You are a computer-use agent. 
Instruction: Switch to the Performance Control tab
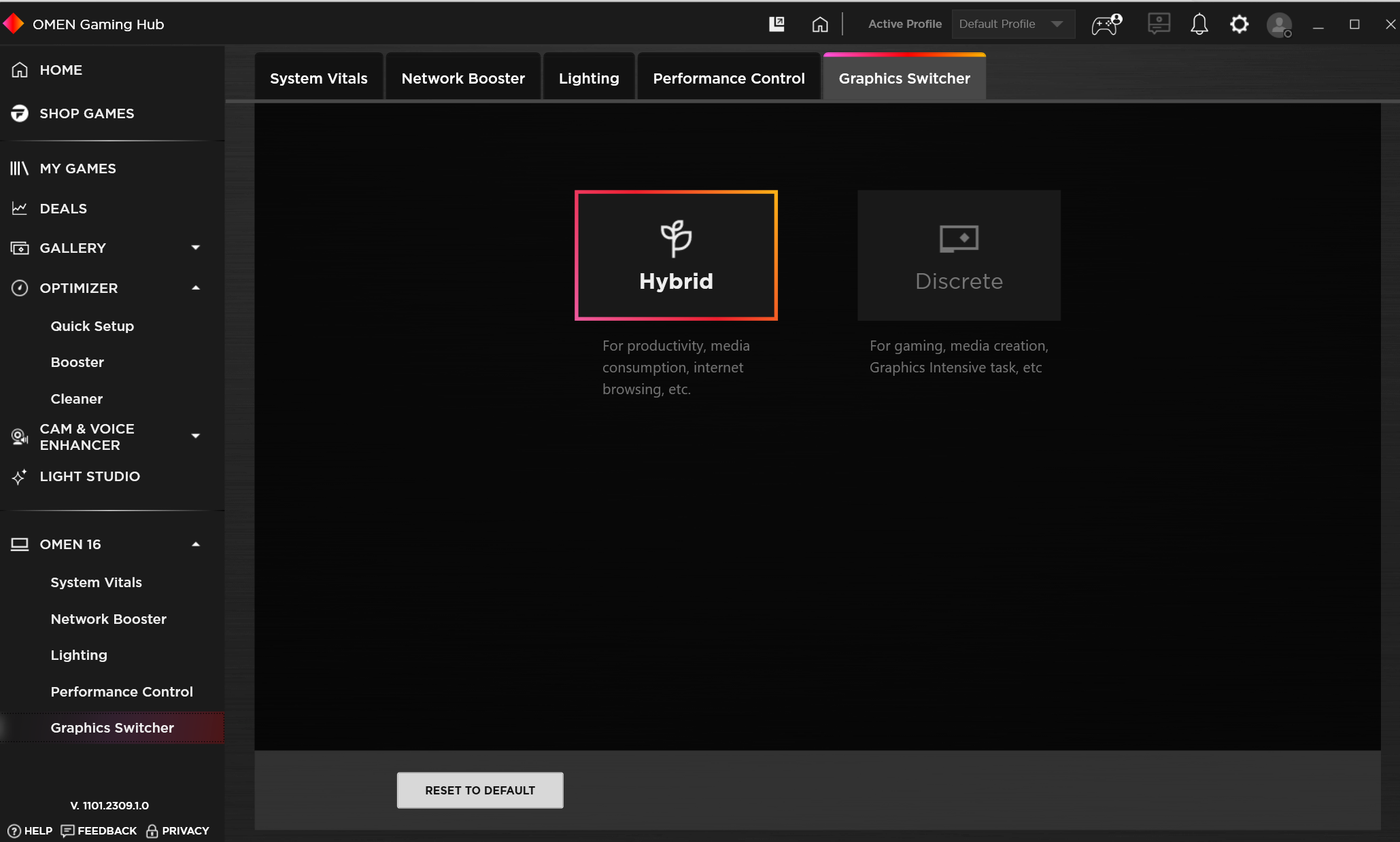729,77
